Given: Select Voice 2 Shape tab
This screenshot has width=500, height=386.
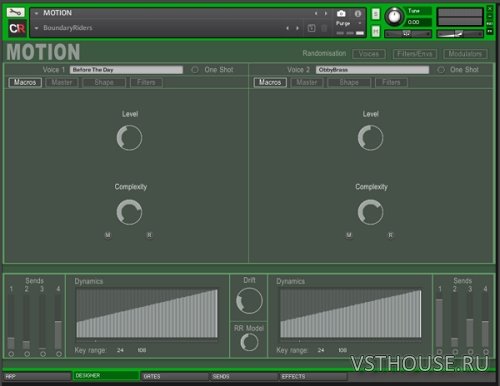Looking at the screenshot, I should (x=349, y=82).
